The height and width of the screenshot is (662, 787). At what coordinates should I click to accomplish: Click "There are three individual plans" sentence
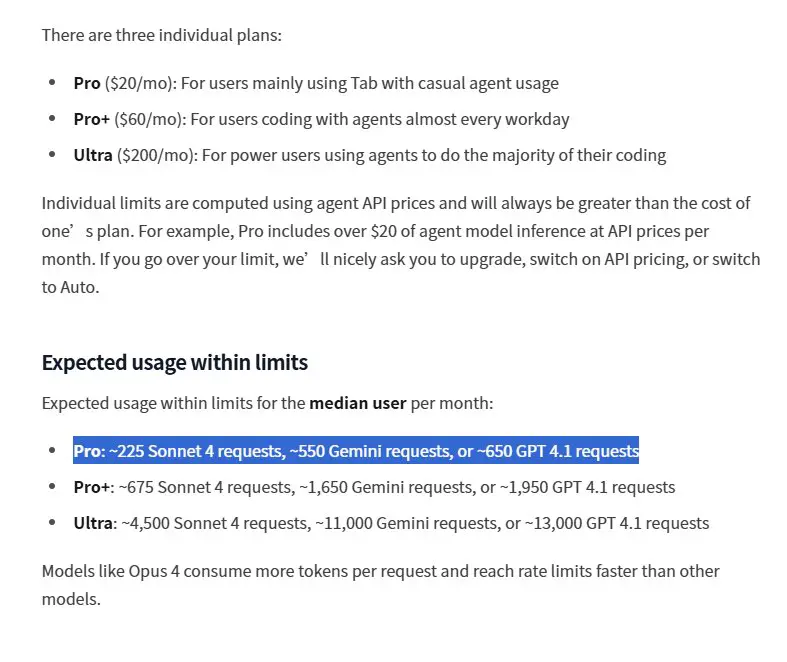coord(161,35)
